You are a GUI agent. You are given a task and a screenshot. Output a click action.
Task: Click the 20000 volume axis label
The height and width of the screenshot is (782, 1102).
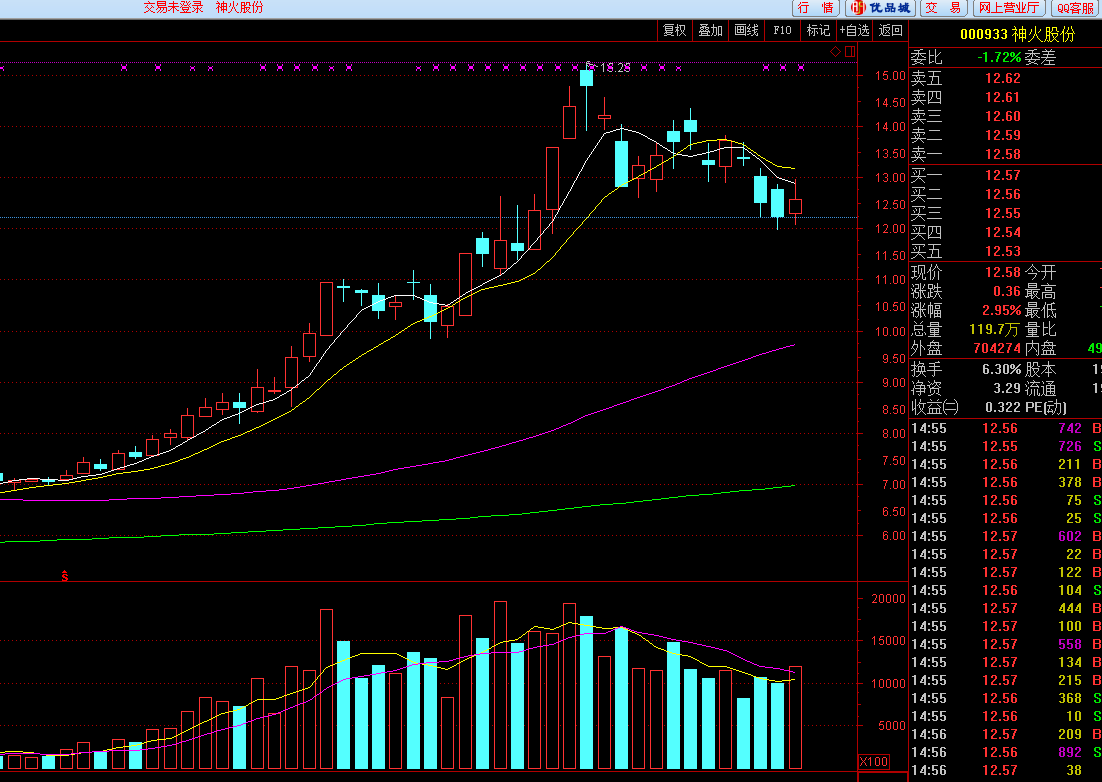tap(888, 599)
